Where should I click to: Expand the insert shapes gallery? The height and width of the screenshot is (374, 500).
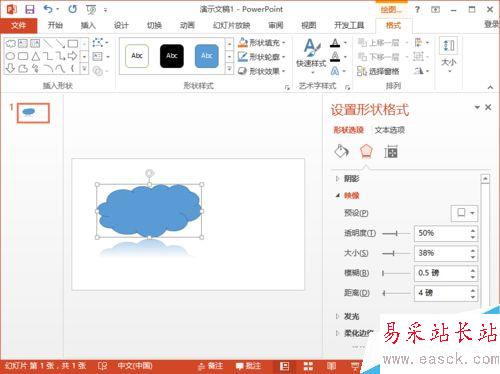(84, 69)
